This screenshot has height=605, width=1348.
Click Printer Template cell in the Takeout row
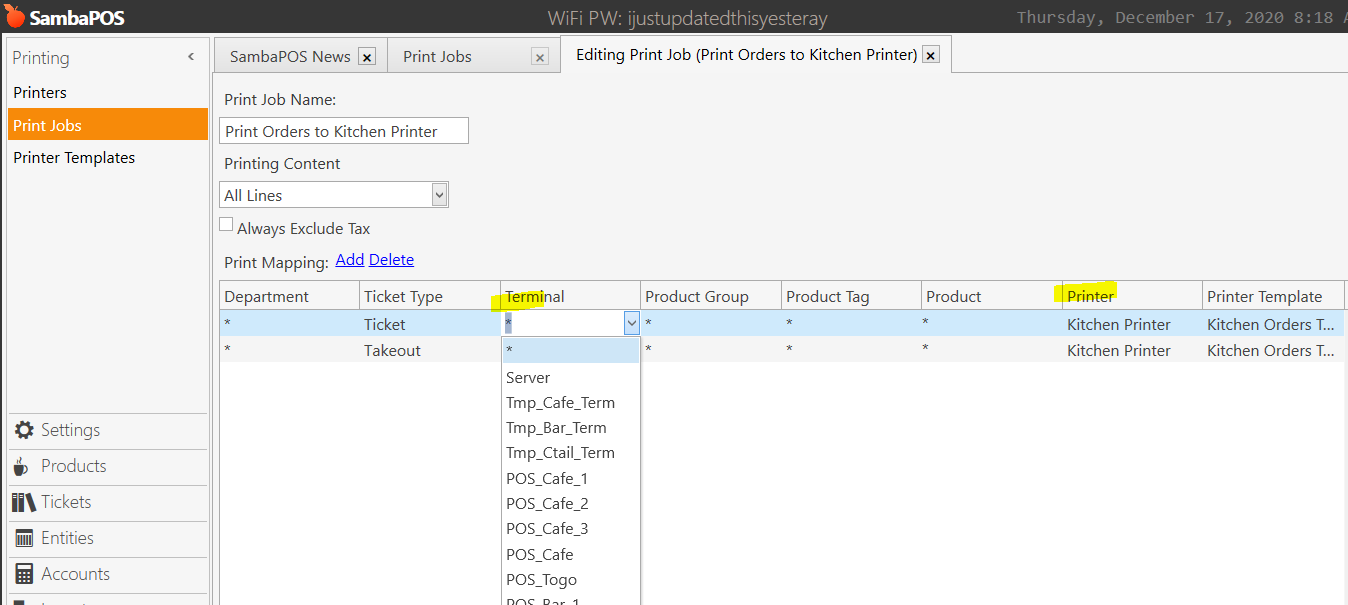[x=1273, y=350]
